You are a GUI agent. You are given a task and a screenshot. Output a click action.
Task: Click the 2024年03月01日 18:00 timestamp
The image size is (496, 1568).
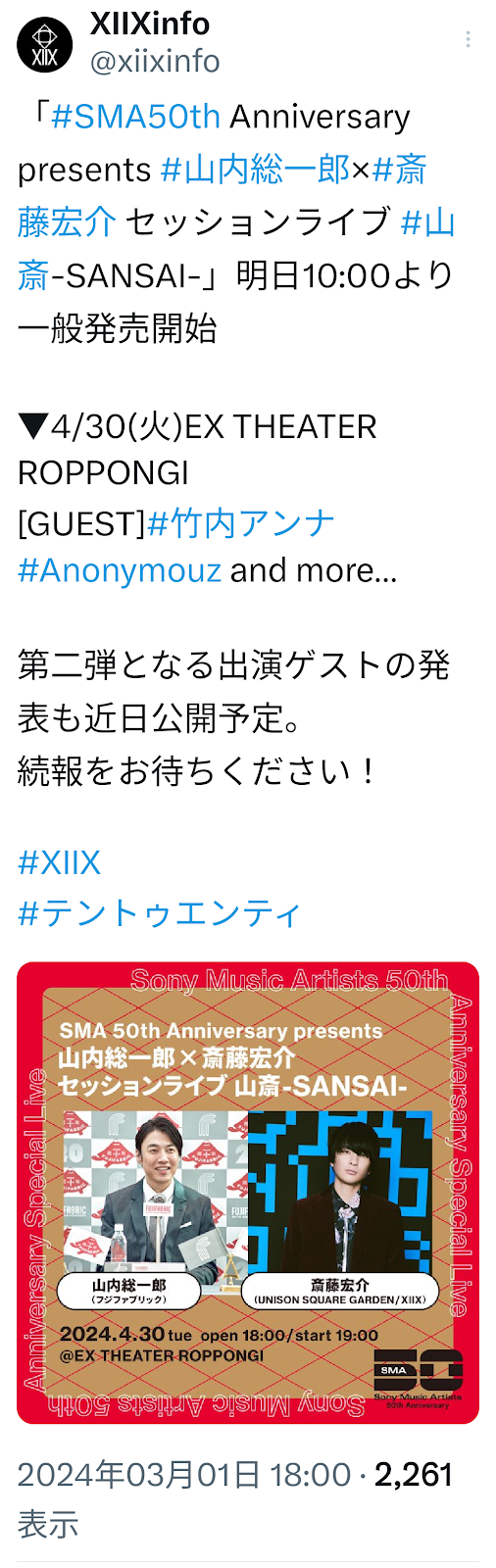point(184,1475)
